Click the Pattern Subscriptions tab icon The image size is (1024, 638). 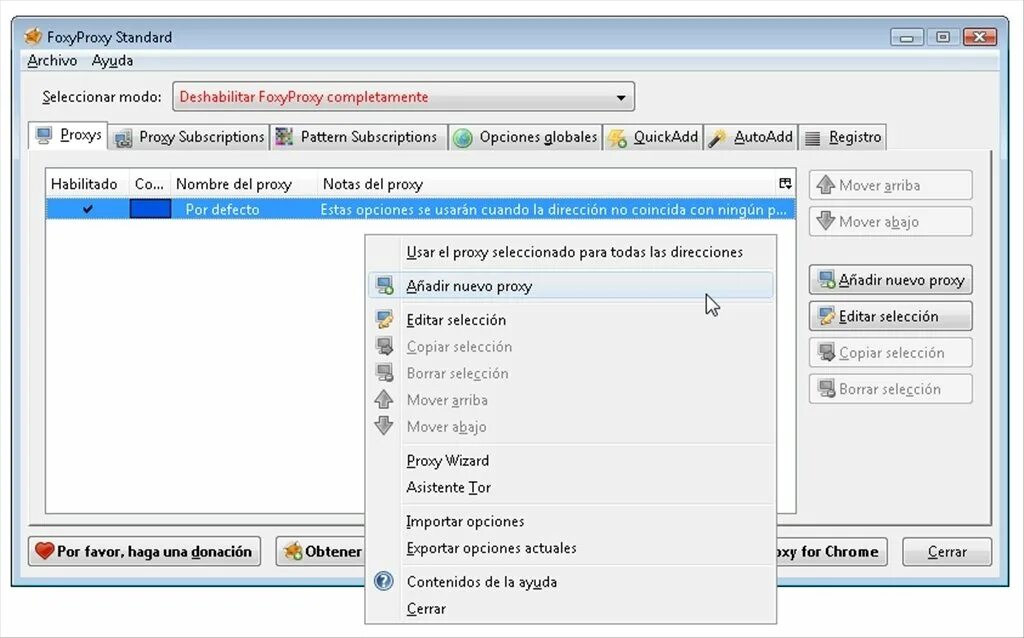(x=284, y=136)
